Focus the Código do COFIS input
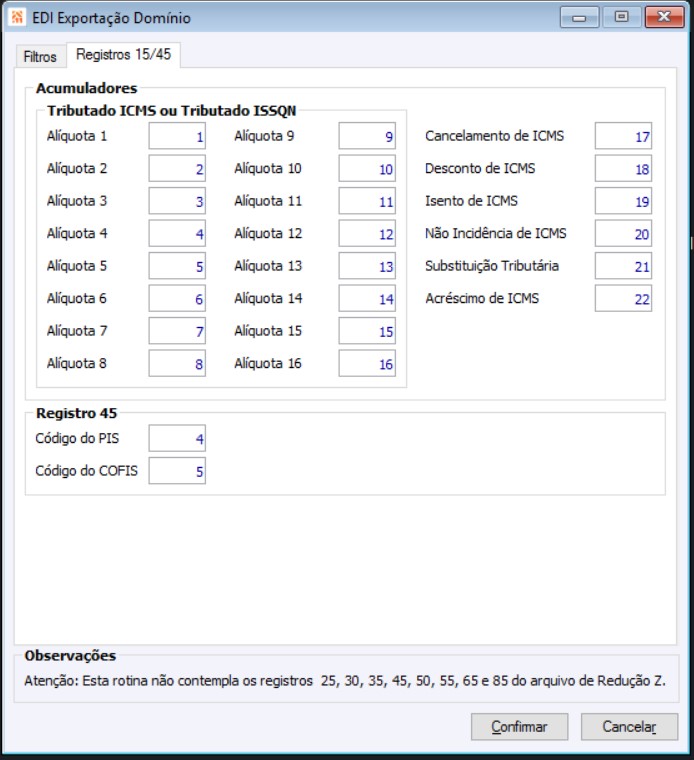694x760 pixels. click(177, 471)
